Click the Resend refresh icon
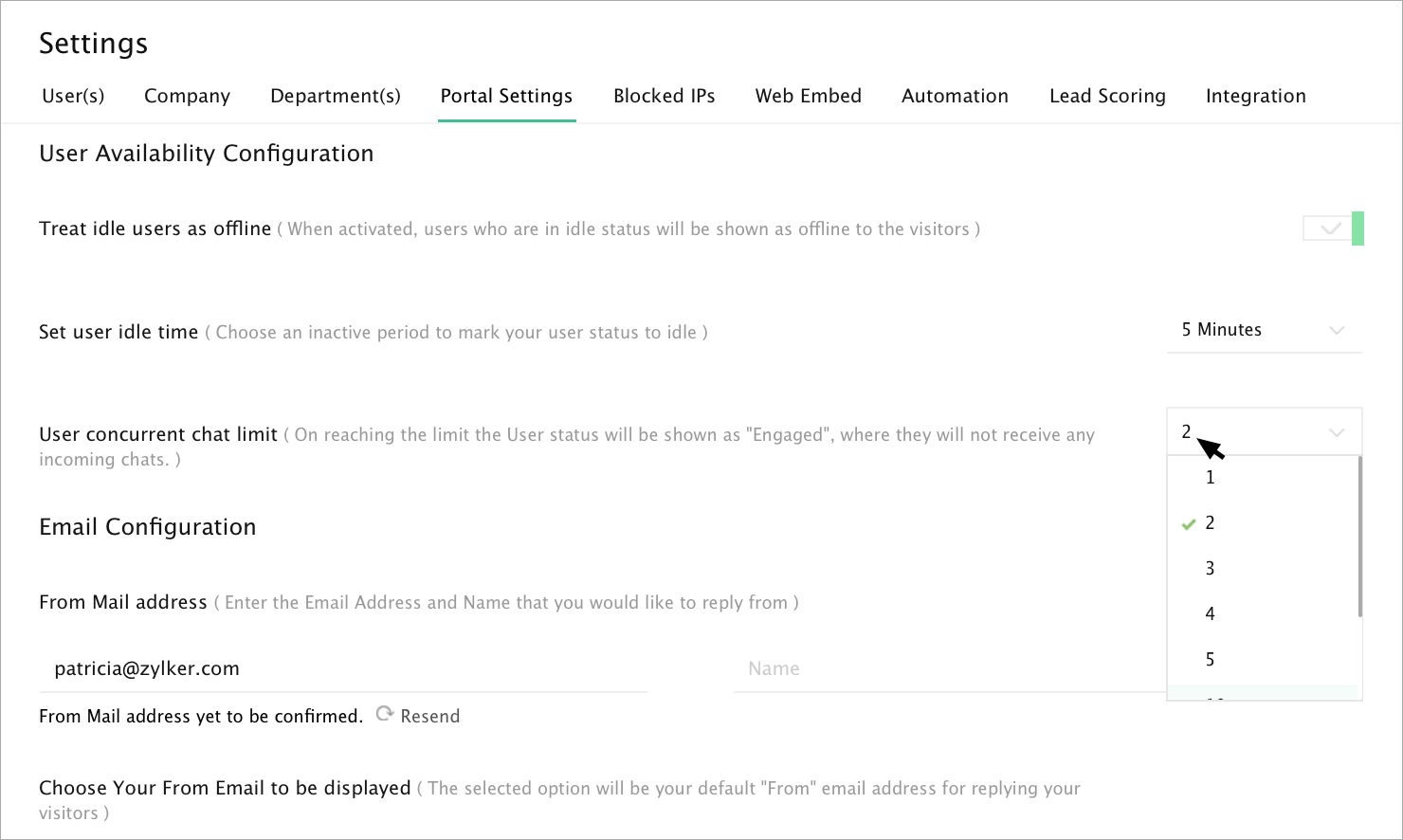The width and height of the screenshot is (1403, 840). pos(384,714)
